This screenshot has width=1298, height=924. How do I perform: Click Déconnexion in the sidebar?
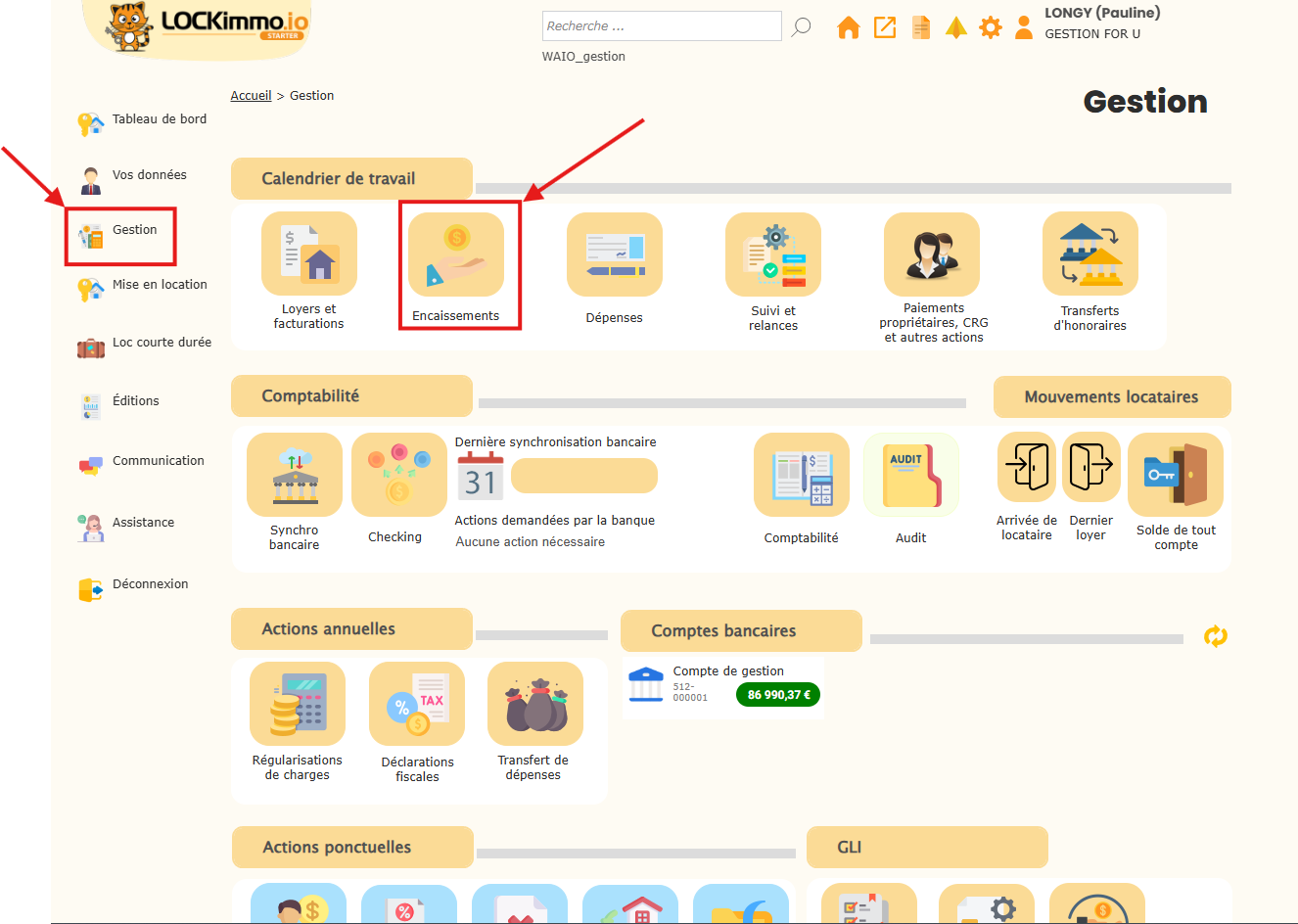click(150, 584)
